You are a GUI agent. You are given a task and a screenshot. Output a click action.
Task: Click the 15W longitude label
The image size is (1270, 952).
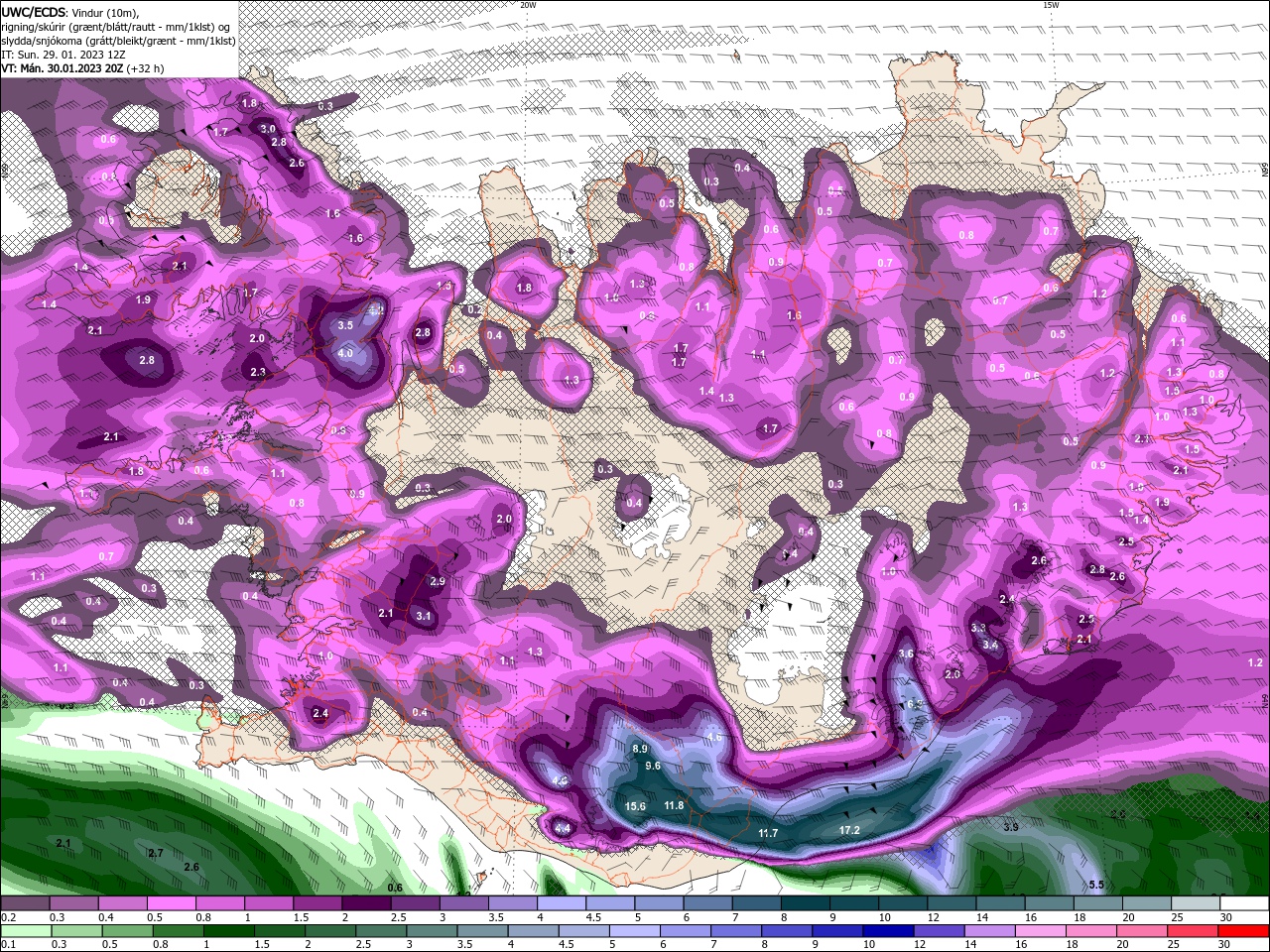click(1051, 5)
